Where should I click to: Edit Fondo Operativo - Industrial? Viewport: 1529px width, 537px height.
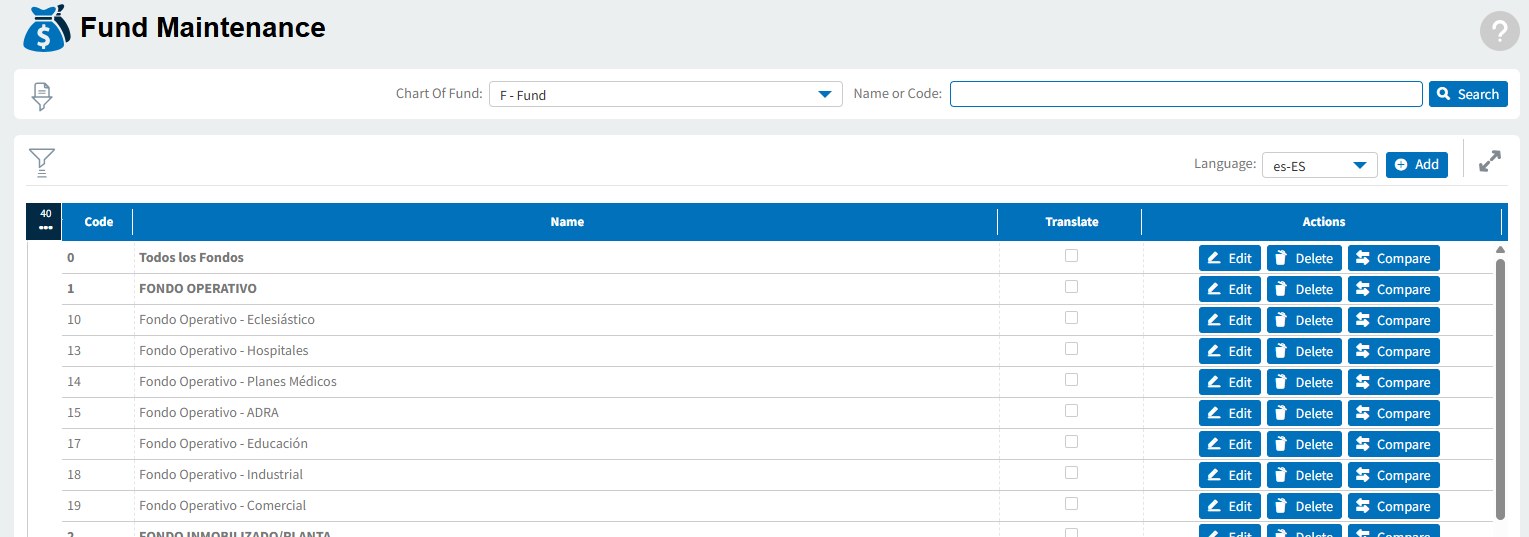1230,475
